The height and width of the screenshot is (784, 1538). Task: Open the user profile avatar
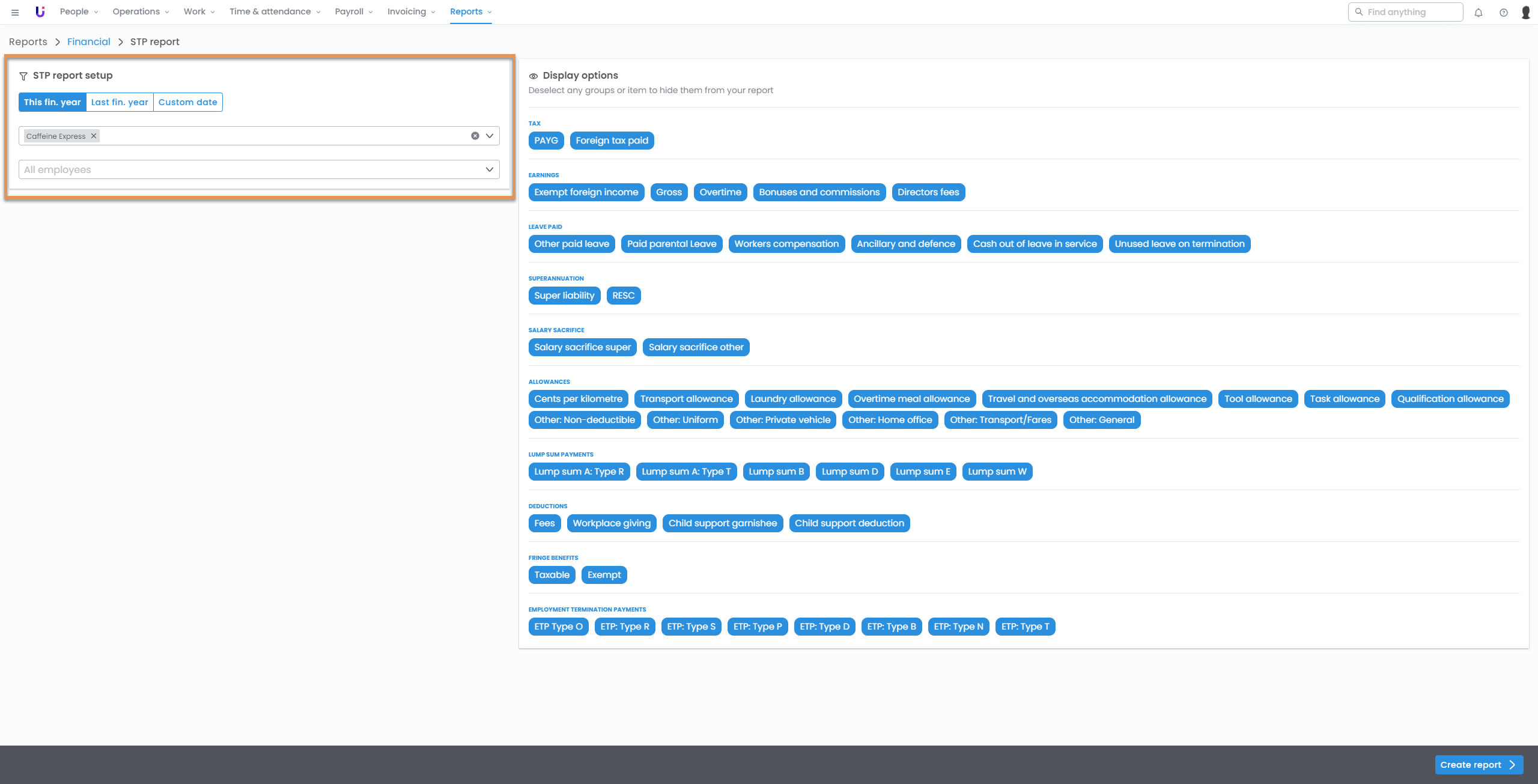coord(1525,13)
